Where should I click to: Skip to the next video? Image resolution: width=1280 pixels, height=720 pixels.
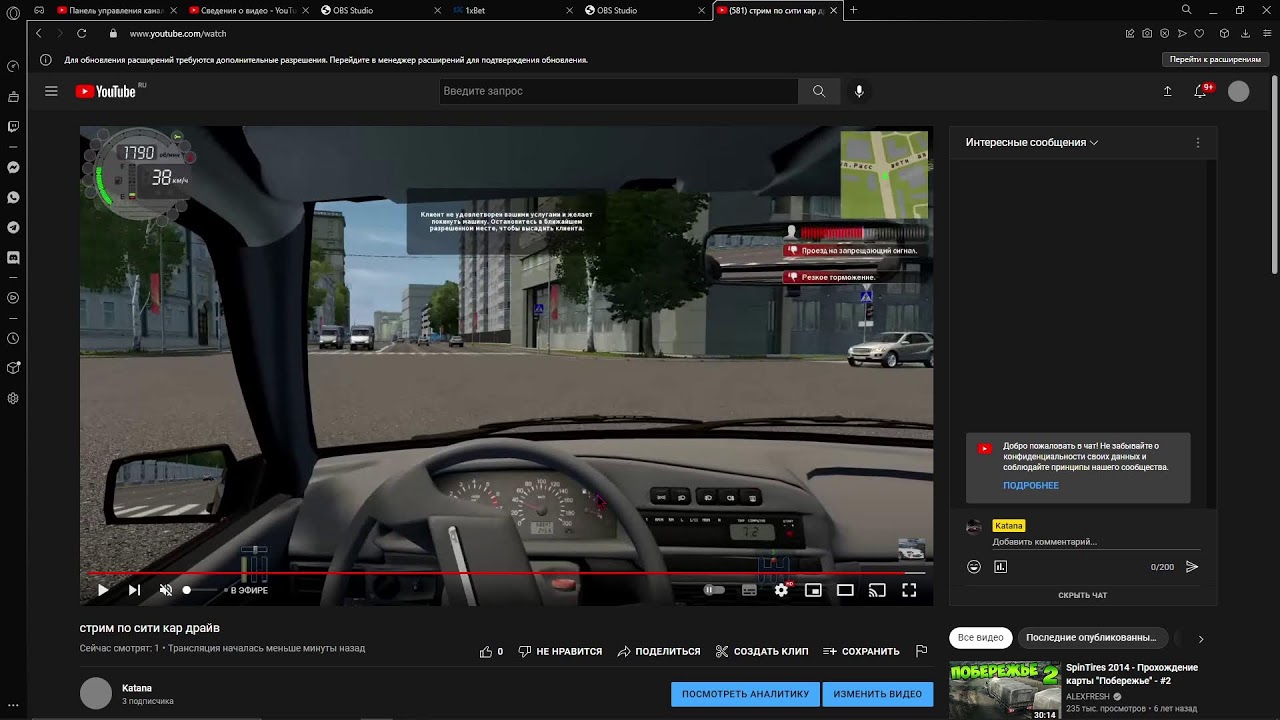pos(134,590)
